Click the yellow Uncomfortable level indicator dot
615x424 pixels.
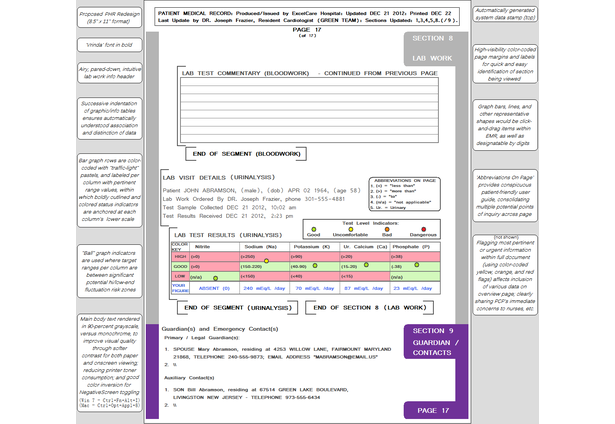pos(351,229)
